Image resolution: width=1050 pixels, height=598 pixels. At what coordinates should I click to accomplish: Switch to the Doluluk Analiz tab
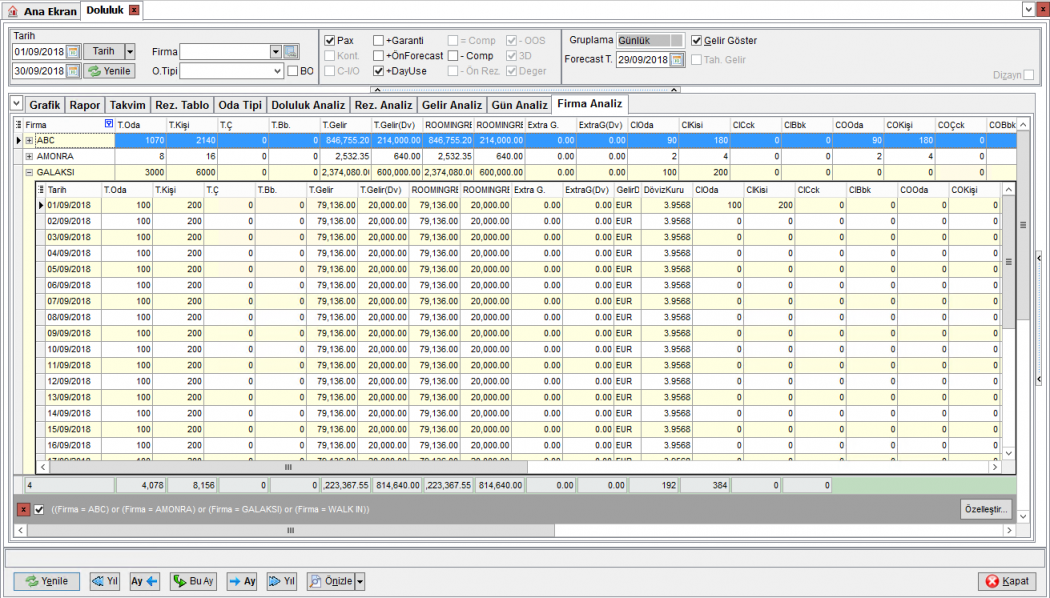(x=308, y=105)
